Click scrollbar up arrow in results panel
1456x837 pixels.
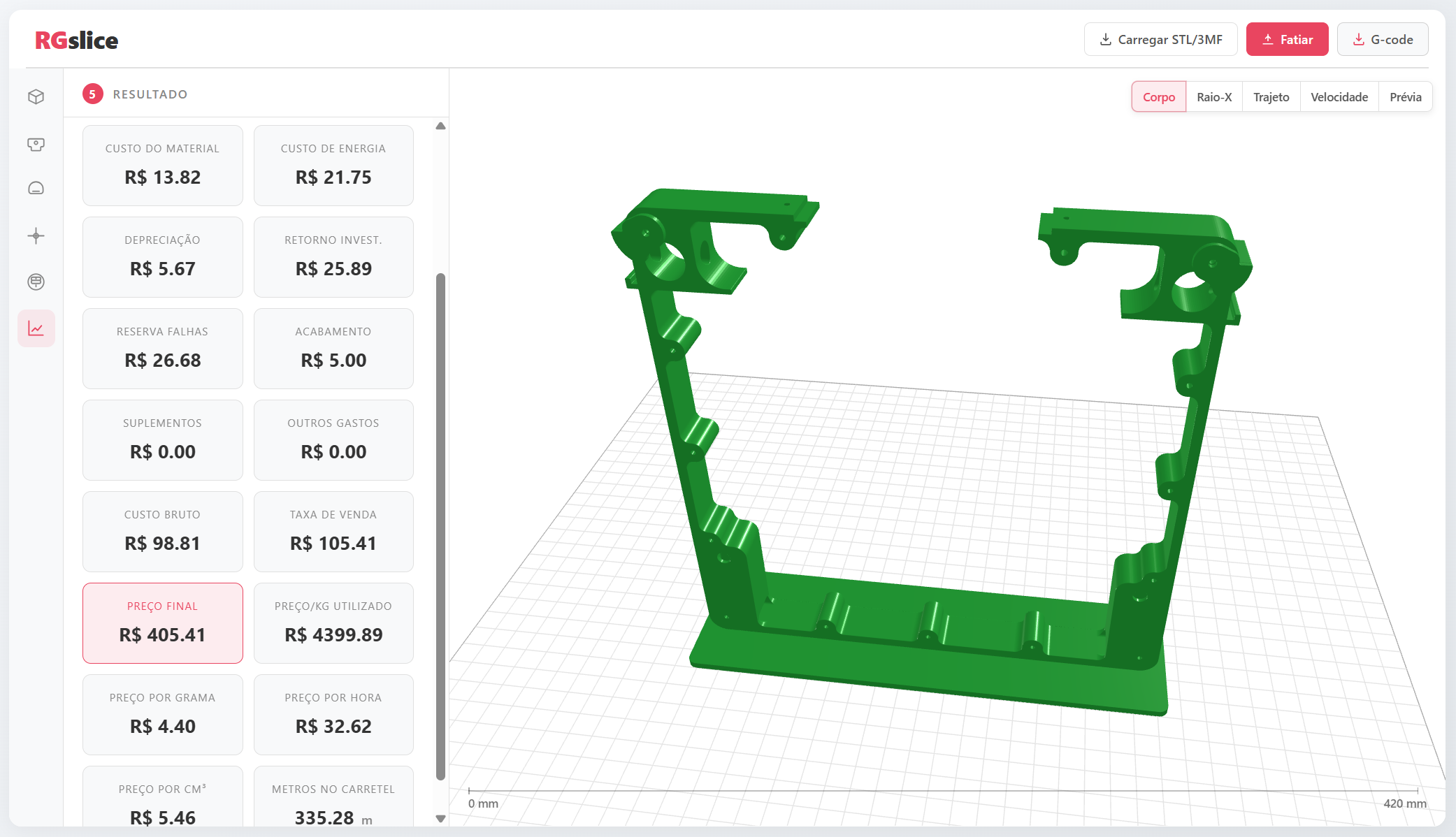440,126
